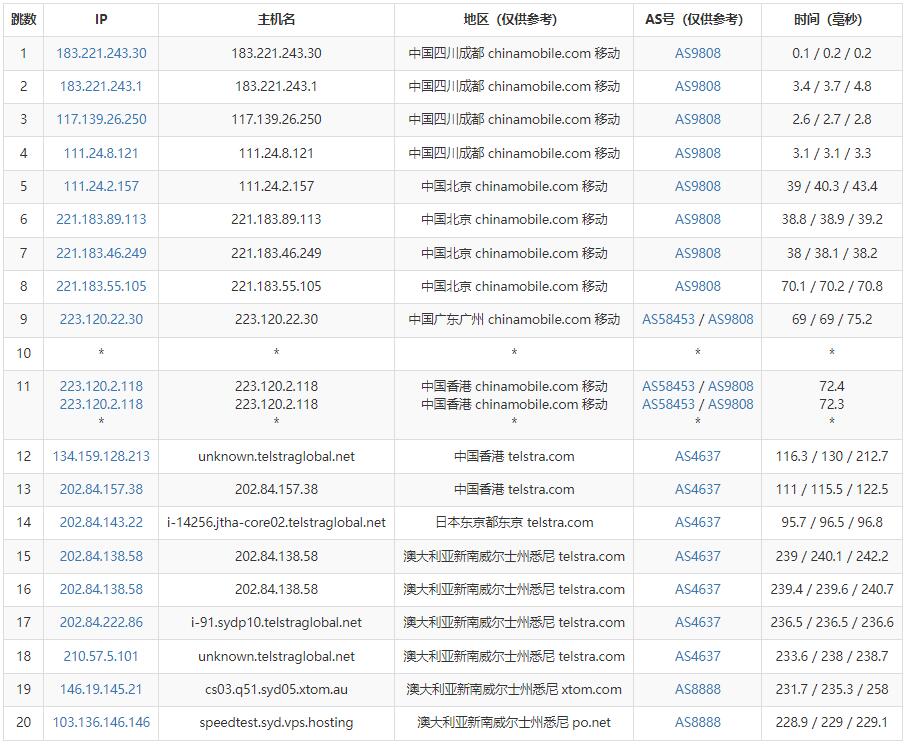Select time value 236.5 / 236.5 / 236.6

832,622
